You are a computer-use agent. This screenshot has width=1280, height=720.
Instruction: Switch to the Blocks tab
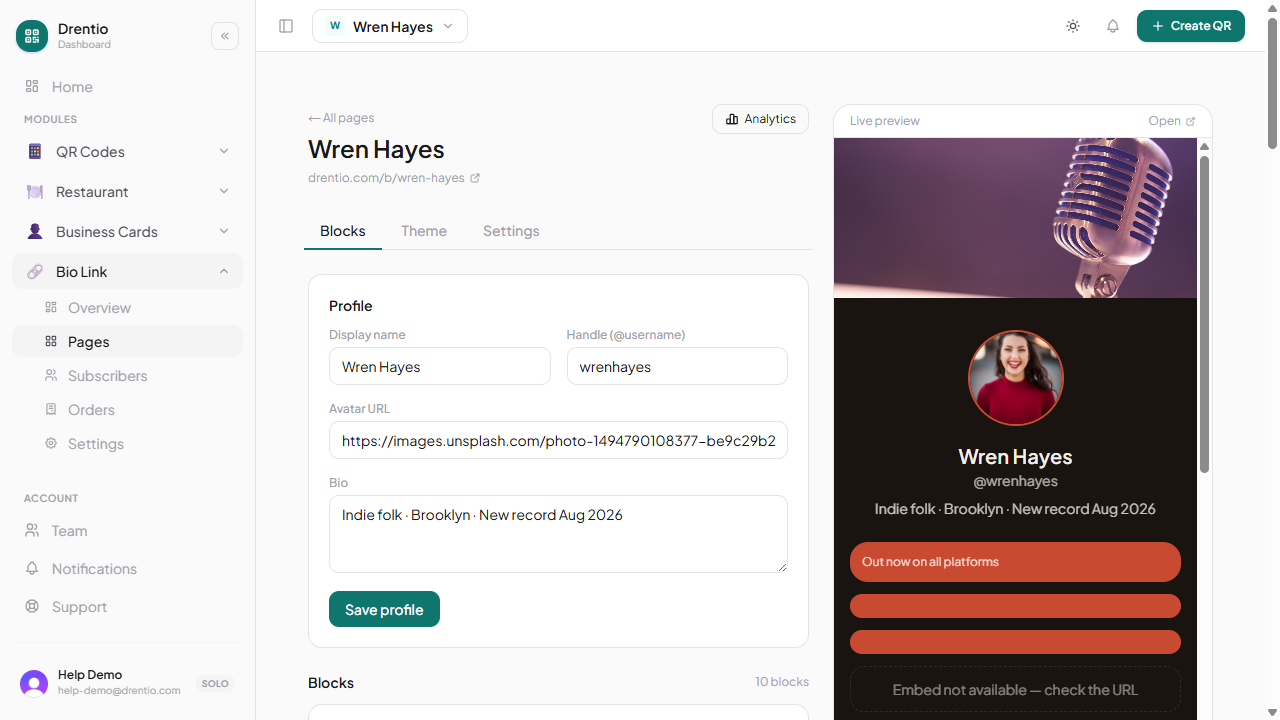343,231
